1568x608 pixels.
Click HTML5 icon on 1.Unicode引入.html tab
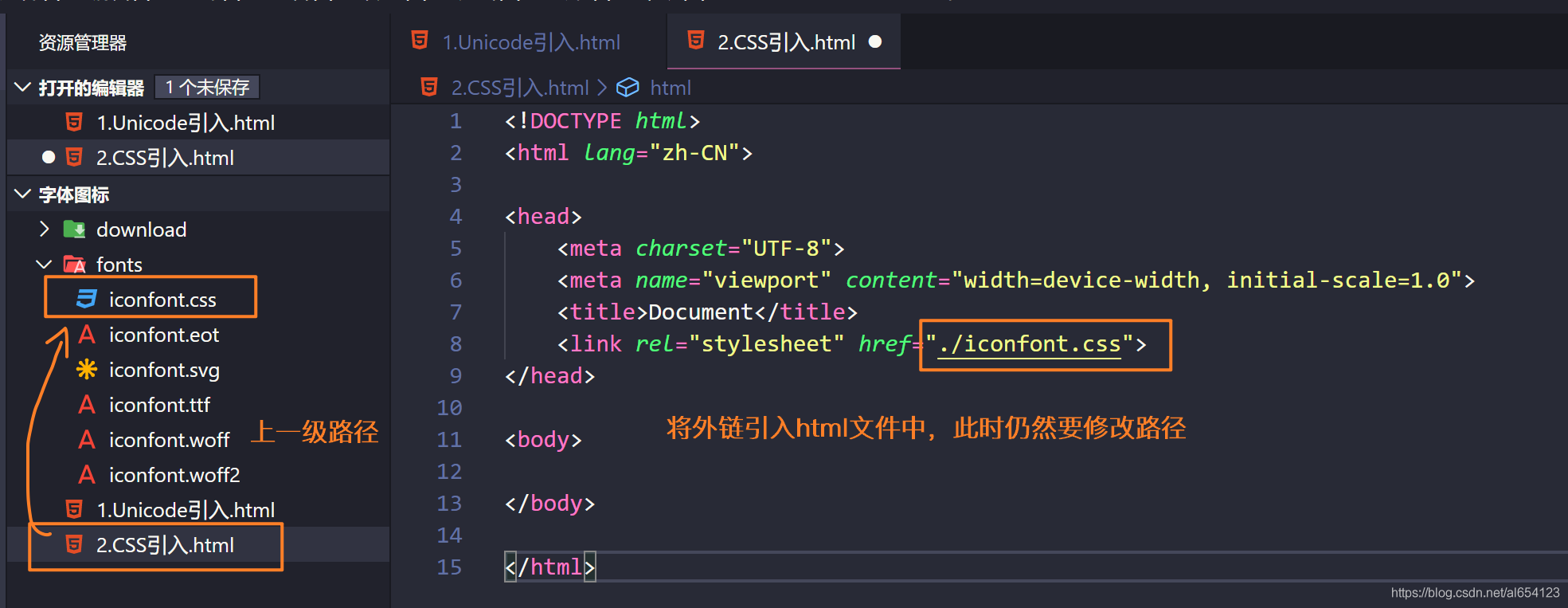[x=420, y=40]
